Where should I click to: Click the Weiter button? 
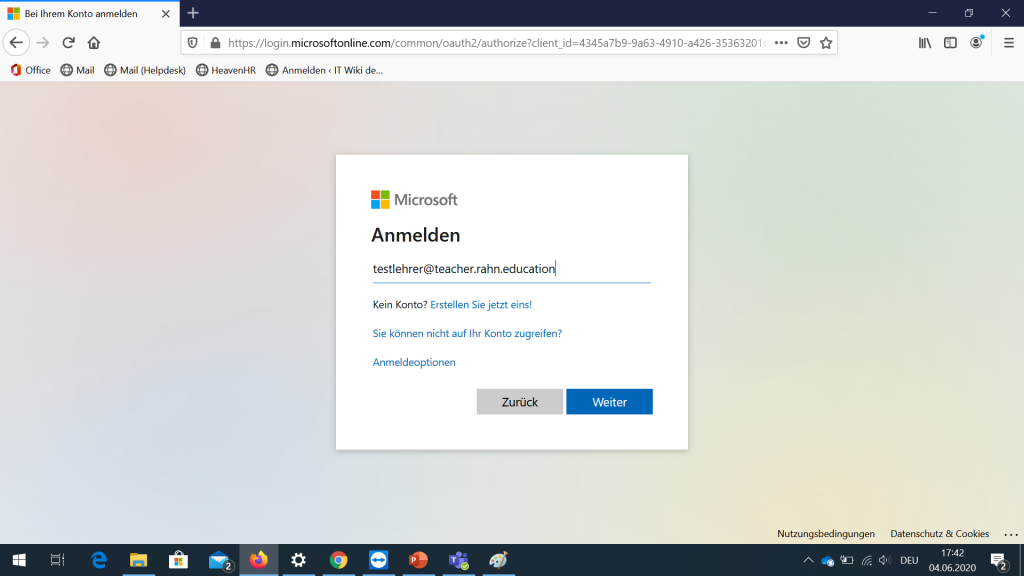point(609,402)
